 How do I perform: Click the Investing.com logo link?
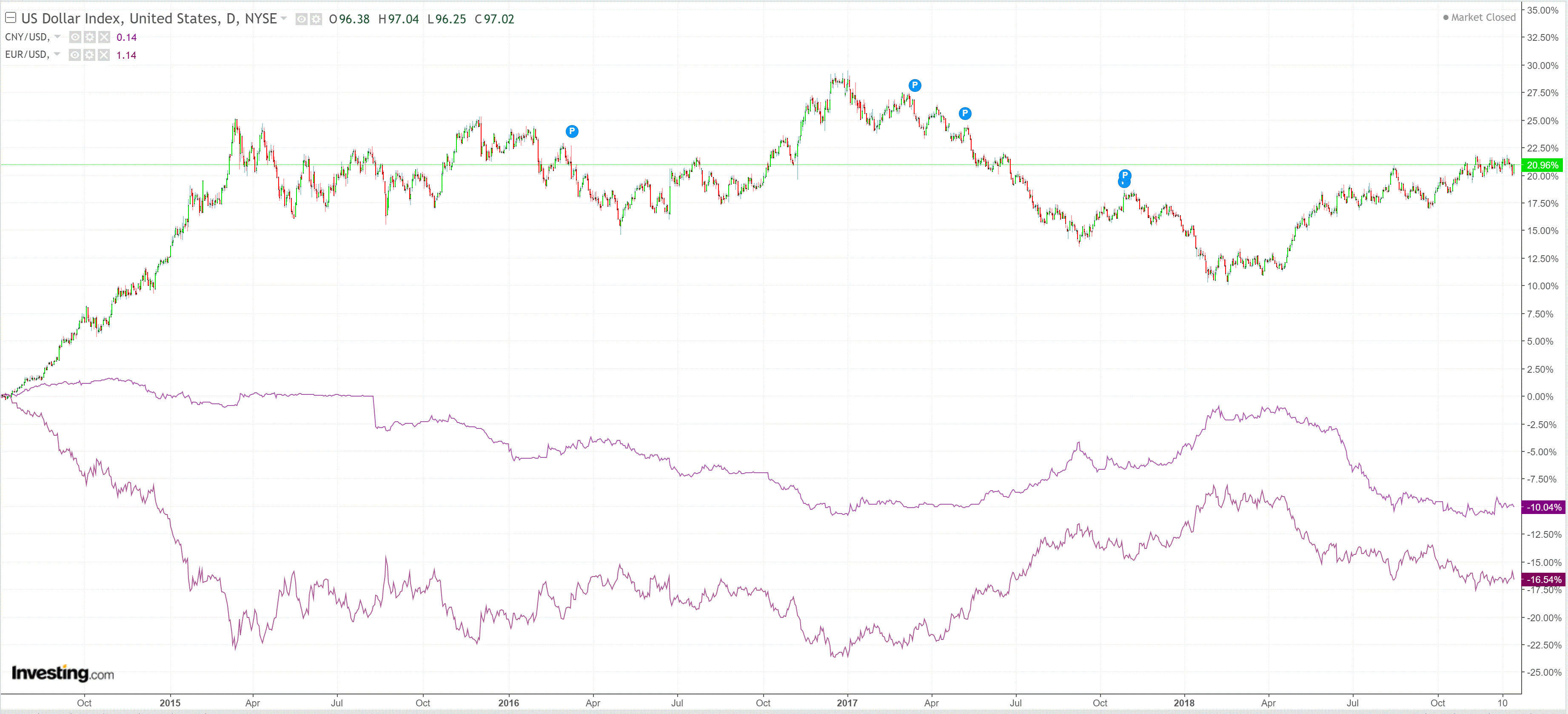pos(62,673)
